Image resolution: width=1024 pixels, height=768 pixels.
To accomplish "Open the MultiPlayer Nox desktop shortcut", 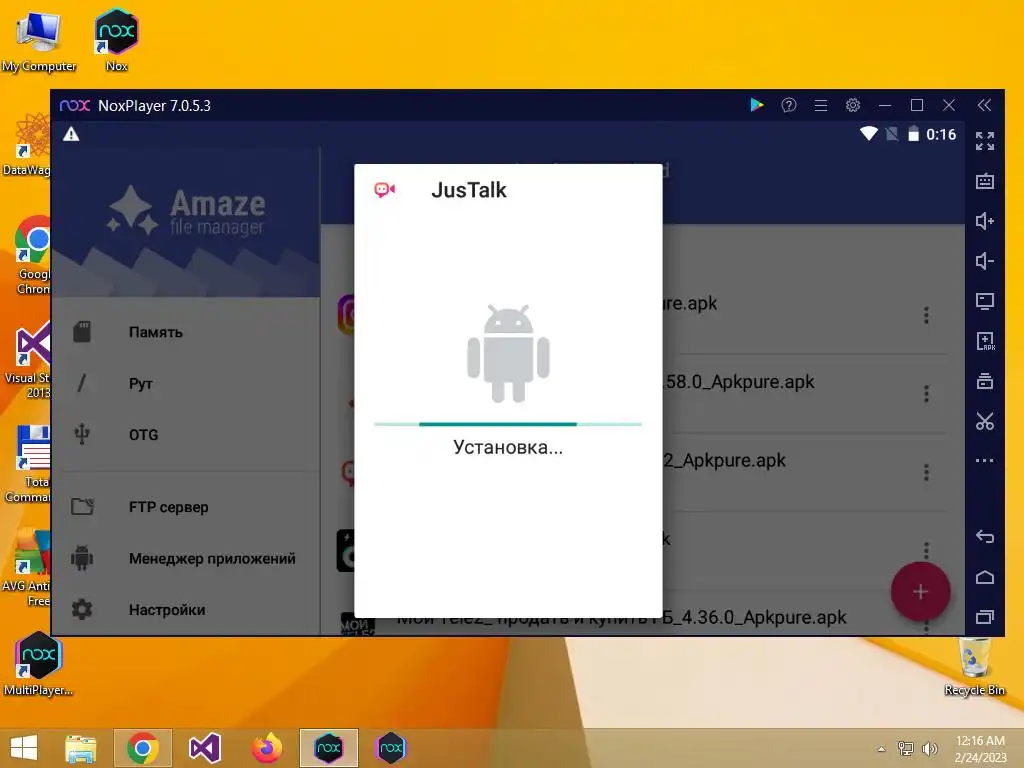I will 38,664.
